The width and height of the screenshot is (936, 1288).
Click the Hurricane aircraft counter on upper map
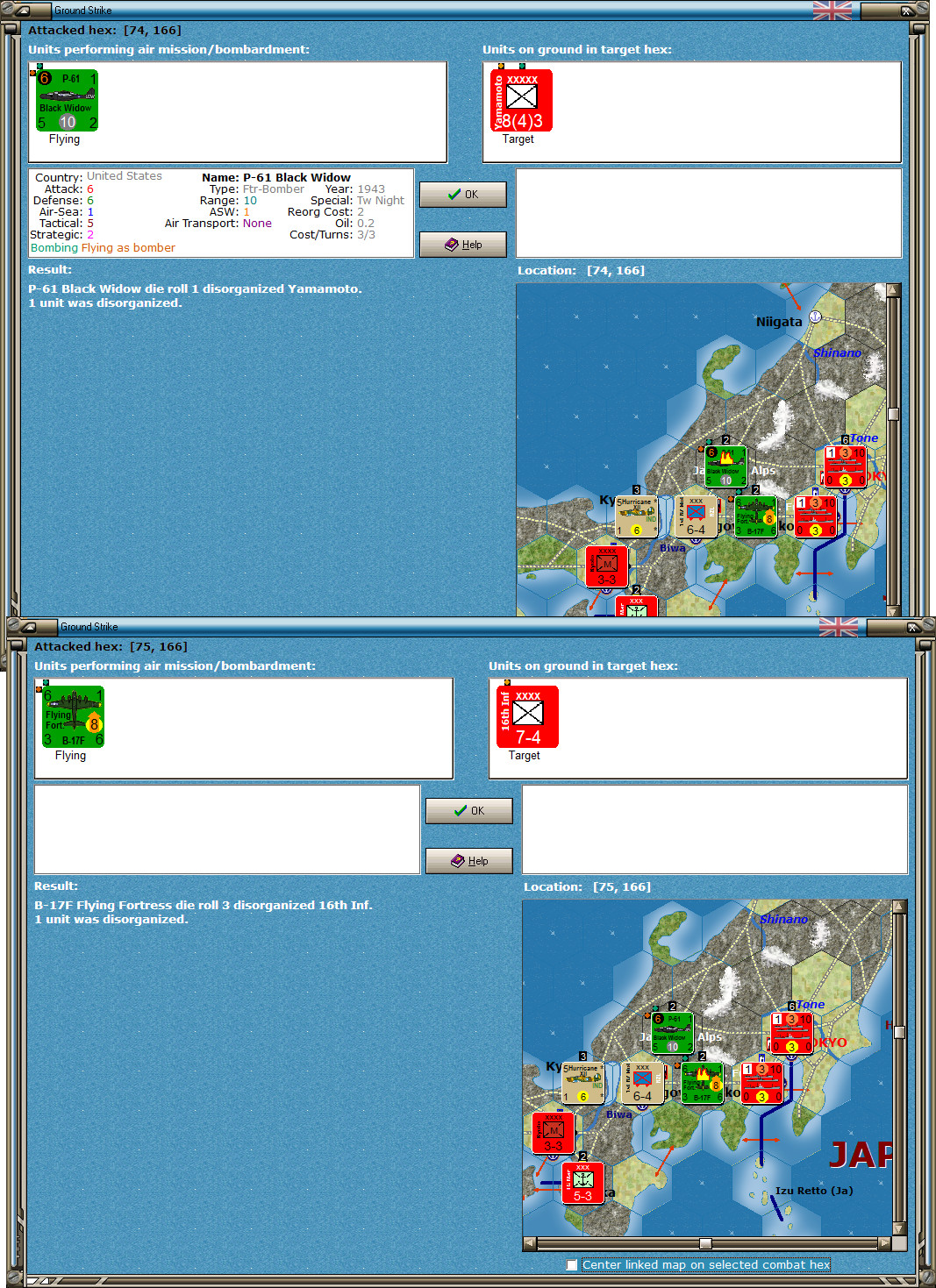(x=636, y=516)
